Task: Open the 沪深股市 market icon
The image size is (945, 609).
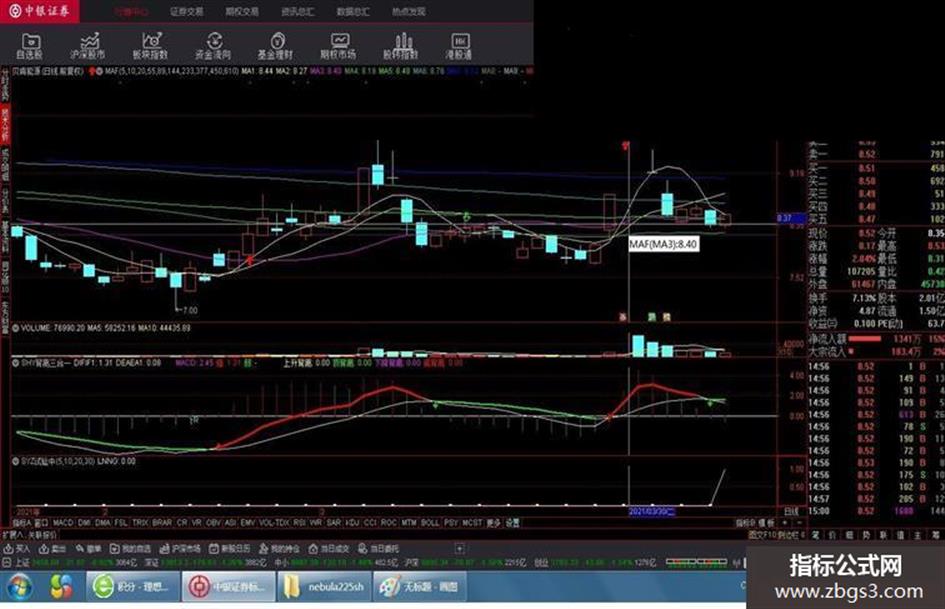Action: pos(88,46)
